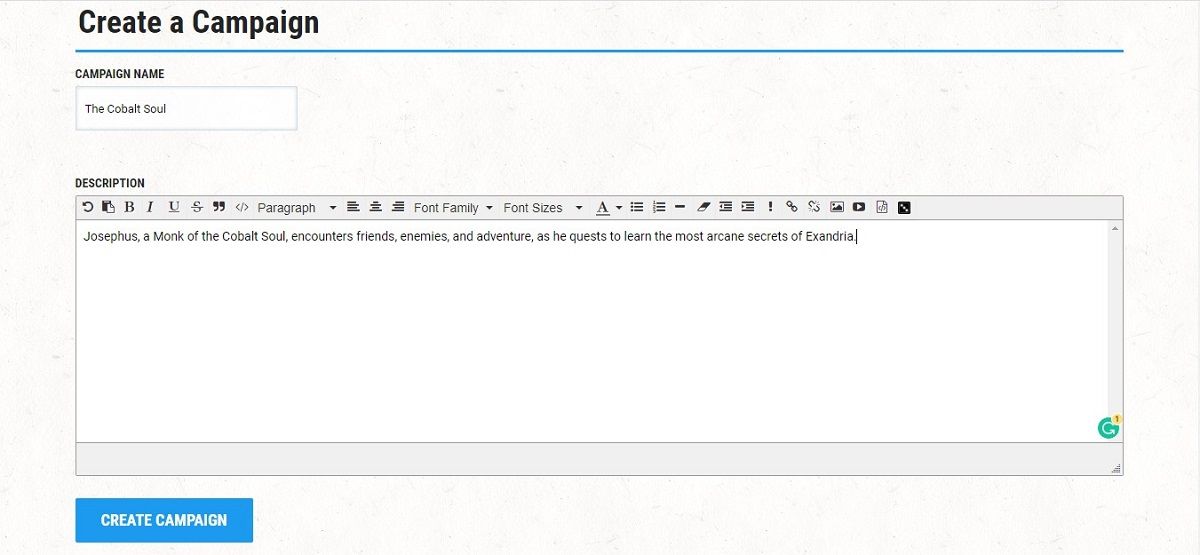This screenshot has height=555, width=1200.
Task: Click the exclamation mark toolbar icon
Action: point(770,207)
